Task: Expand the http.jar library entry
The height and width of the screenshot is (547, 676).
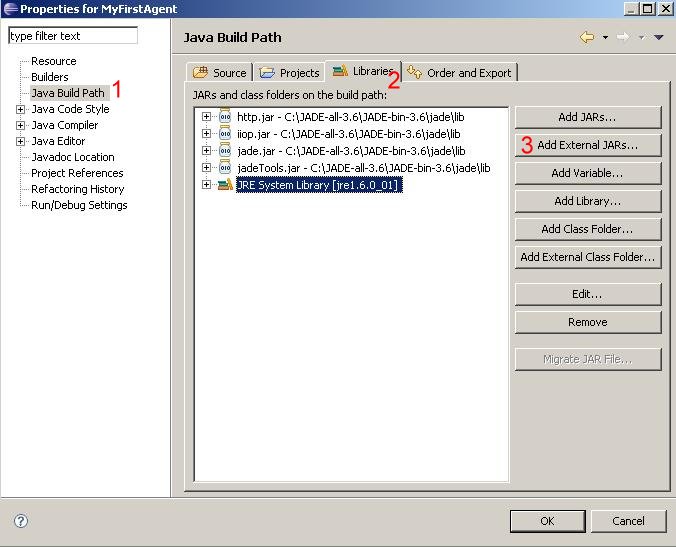Action: coord(207,117)
